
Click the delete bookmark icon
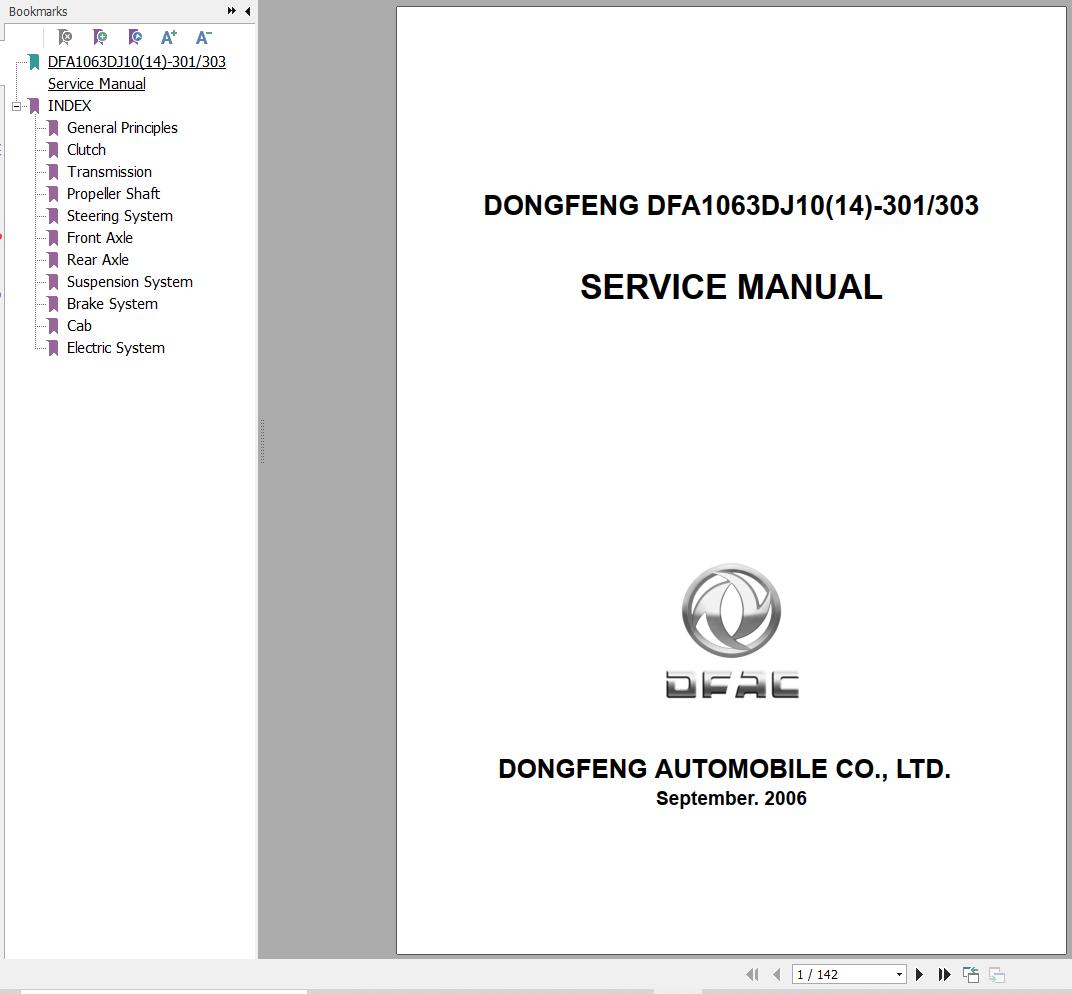click(65, 37)
